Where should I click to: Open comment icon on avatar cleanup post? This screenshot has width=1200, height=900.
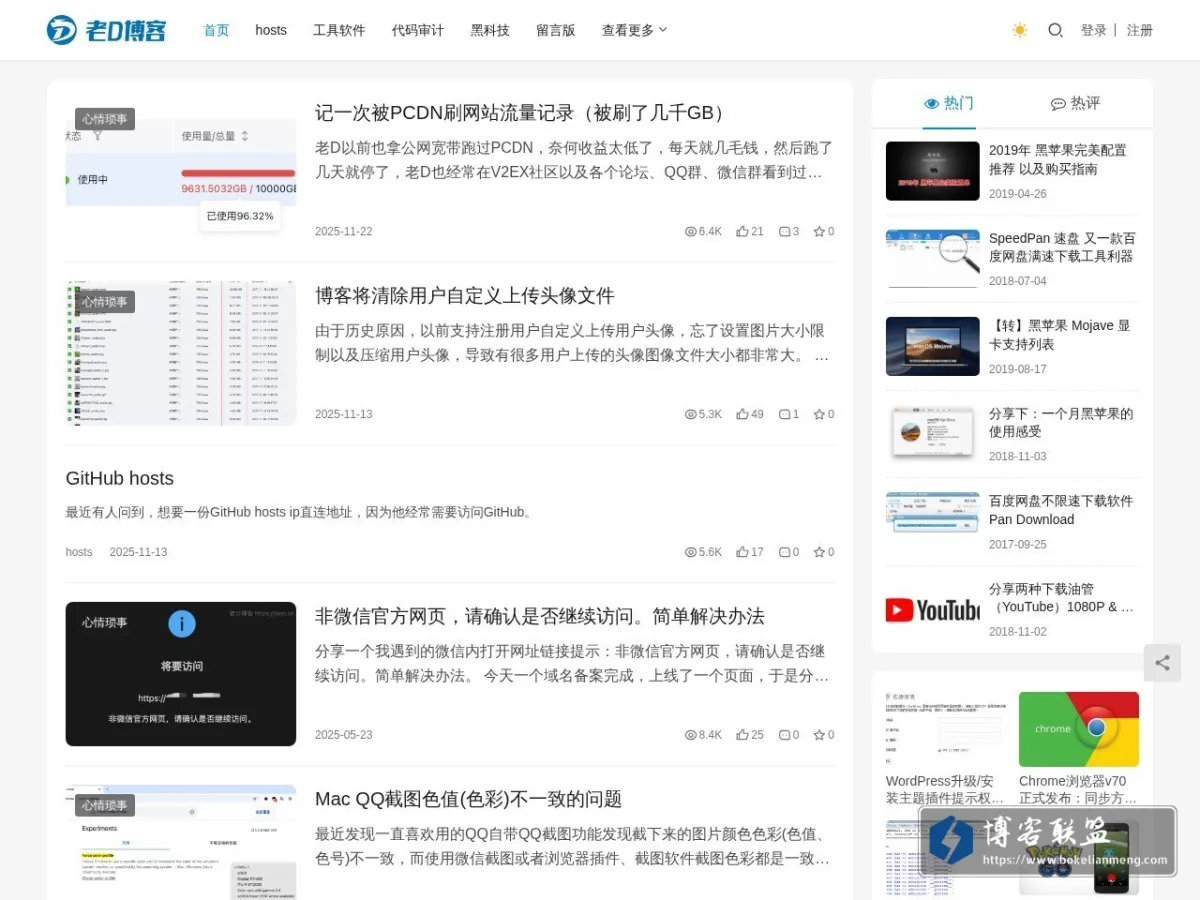click(784, 414)
